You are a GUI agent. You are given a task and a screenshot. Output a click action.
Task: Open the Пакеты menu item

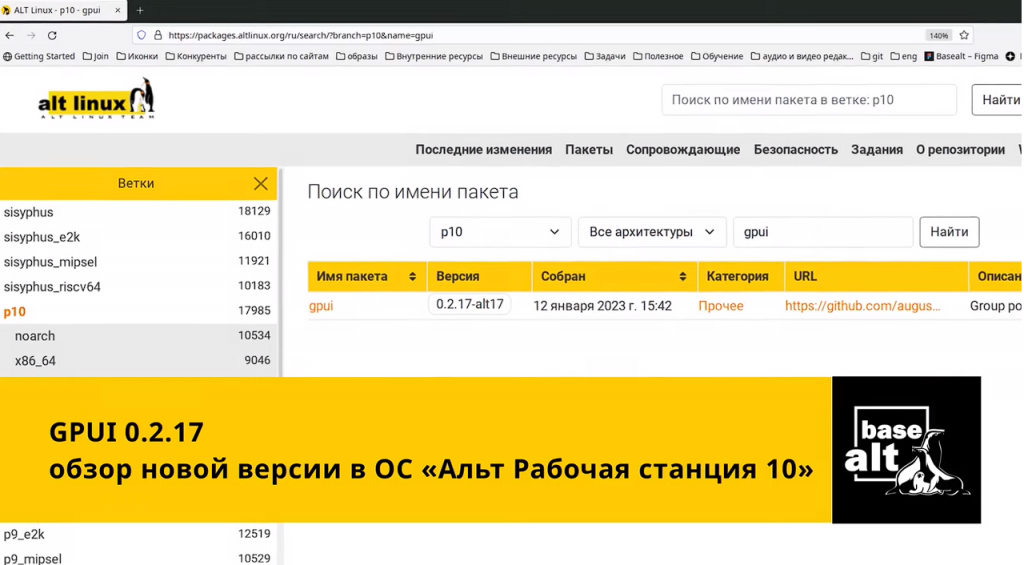[589, 150]
